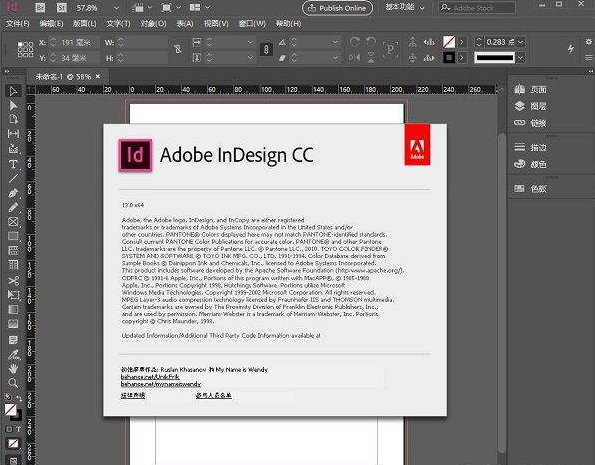Open the stroke style dropdown

521,58
